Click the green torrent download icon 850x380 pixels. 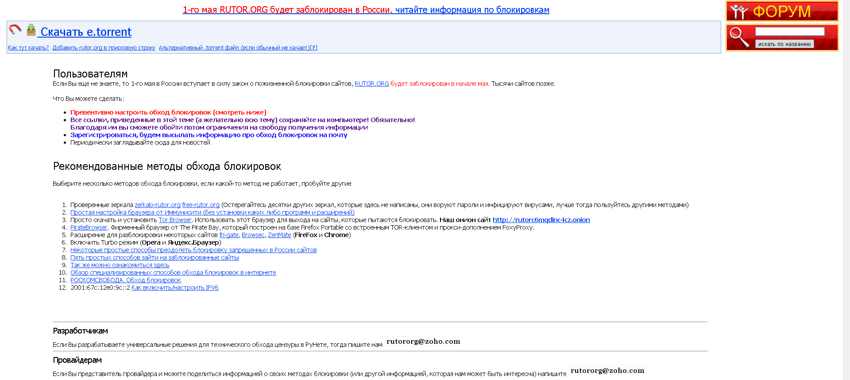click(x=31, y=29)
